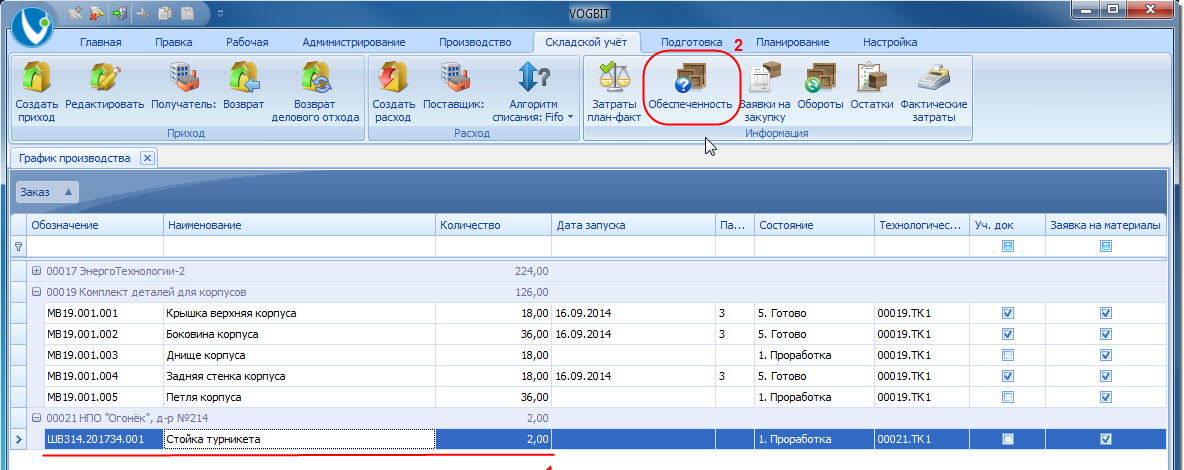Viewport: 1184px width, 470px height.
Task: Expand order 00017 ЭнергоТехнологии-2
Action: 37,271
